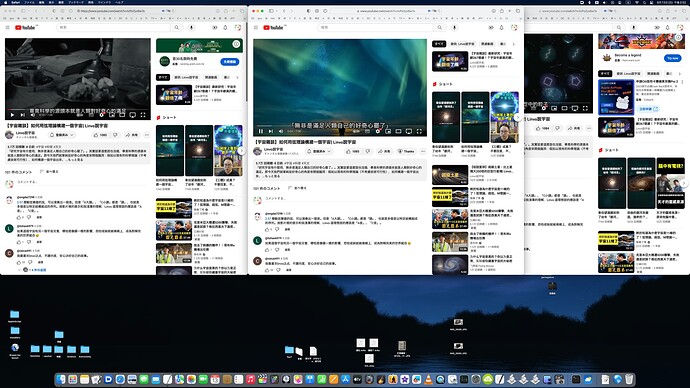Open the comment sort dropdown in left window
Screen dimensions: 690x388
click(49, 172)
